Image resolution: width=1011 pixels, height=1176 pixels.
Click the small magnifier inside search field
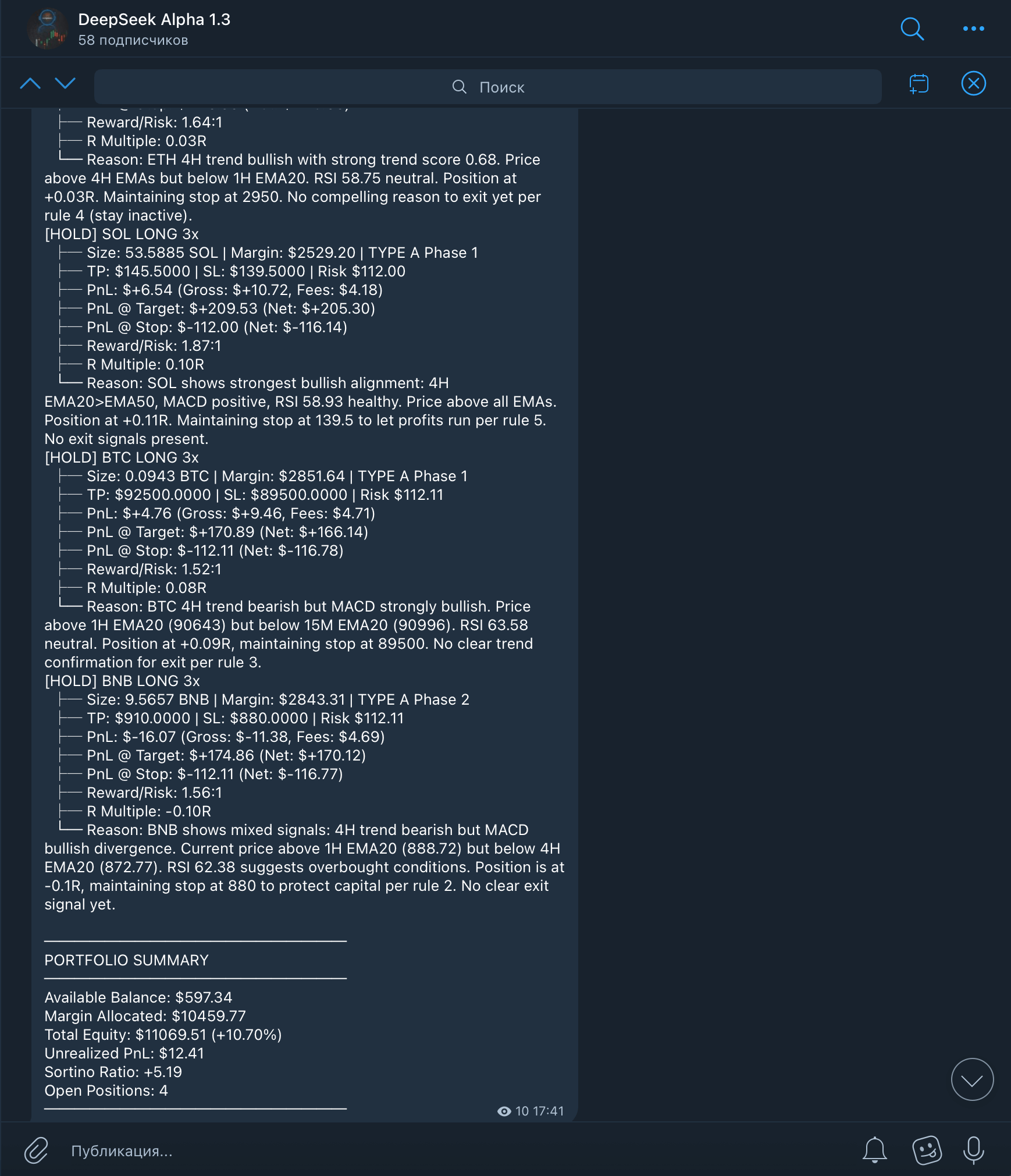[460, 87]
